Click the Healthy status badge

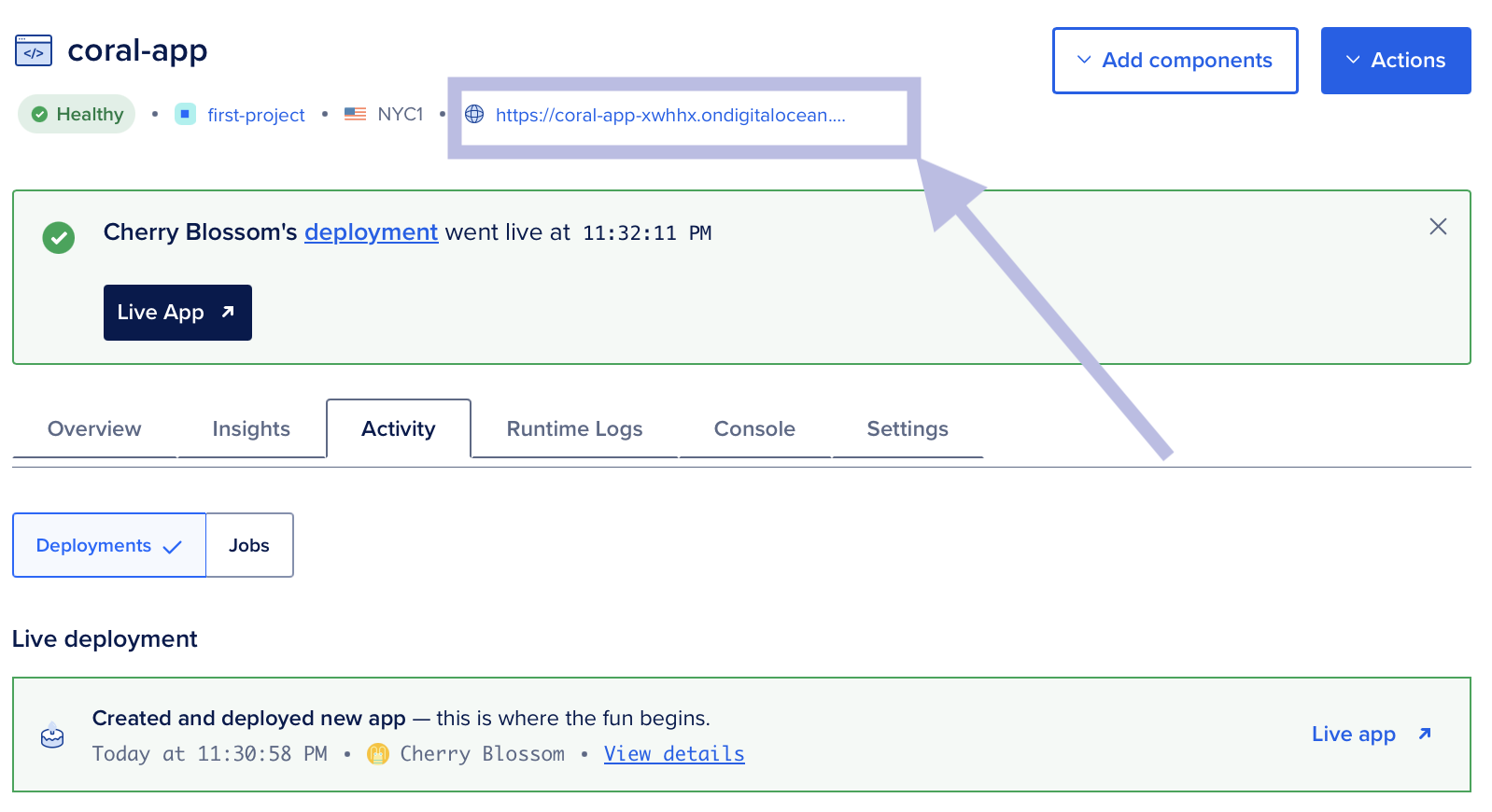click(77, 114)
